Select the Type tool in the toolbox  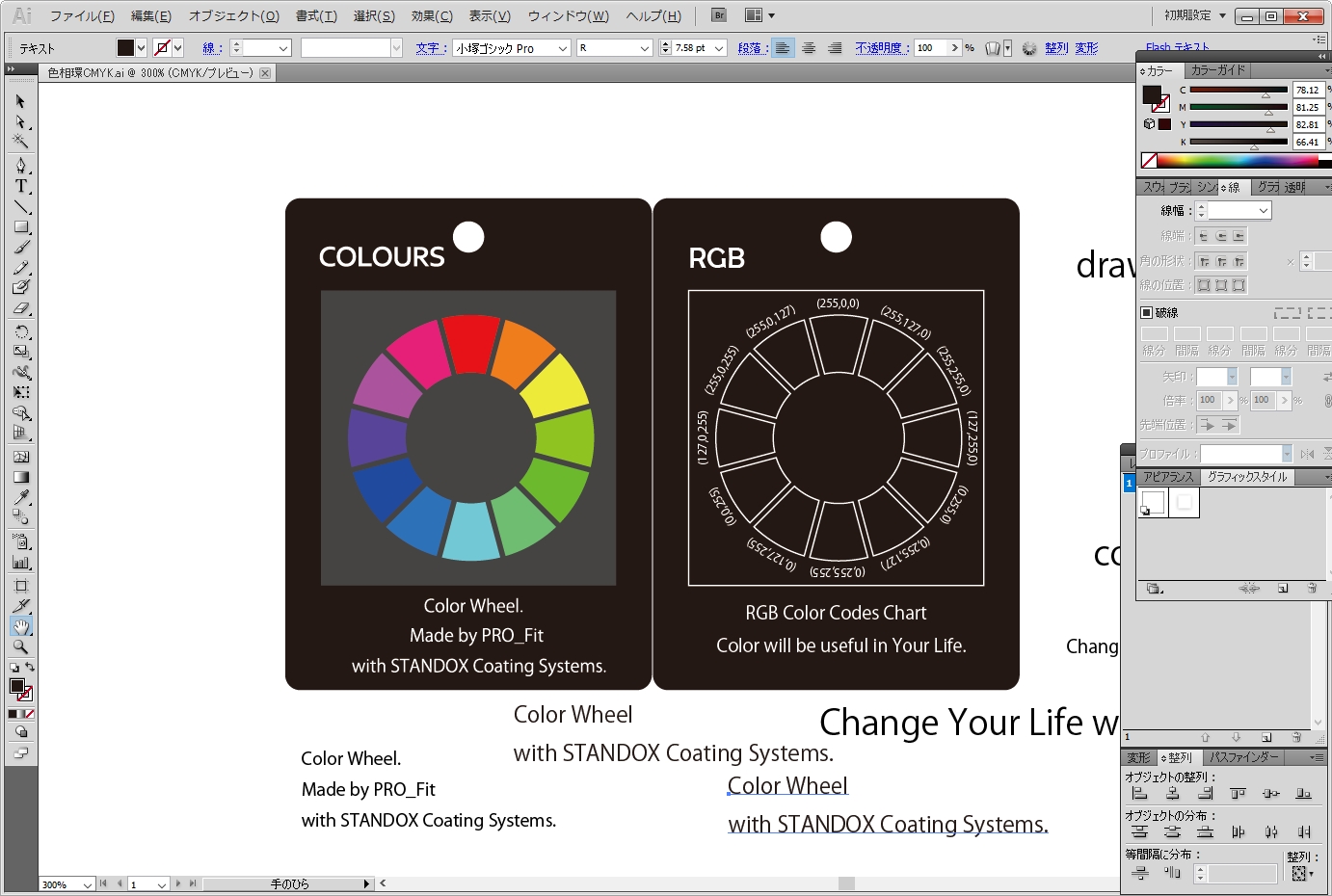pyautogui.click(x=20, y=186)
